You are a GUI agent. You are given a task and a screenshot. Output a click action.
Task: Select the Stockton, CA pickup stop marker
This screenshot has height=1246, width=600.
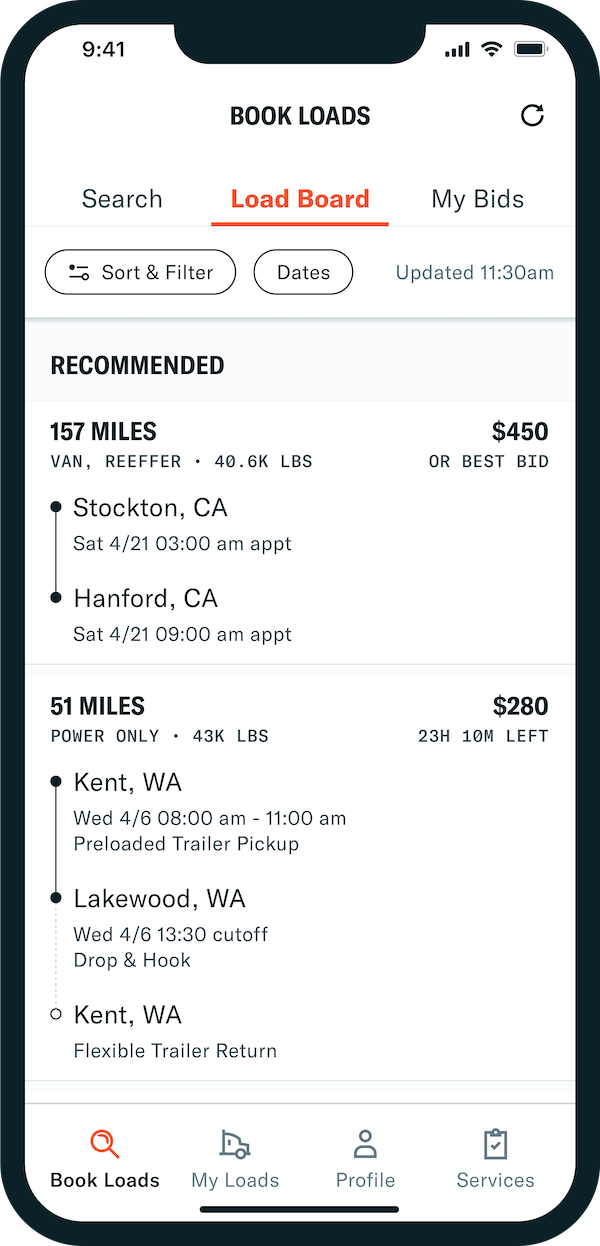pyautogui.click(x=57, y=505)
